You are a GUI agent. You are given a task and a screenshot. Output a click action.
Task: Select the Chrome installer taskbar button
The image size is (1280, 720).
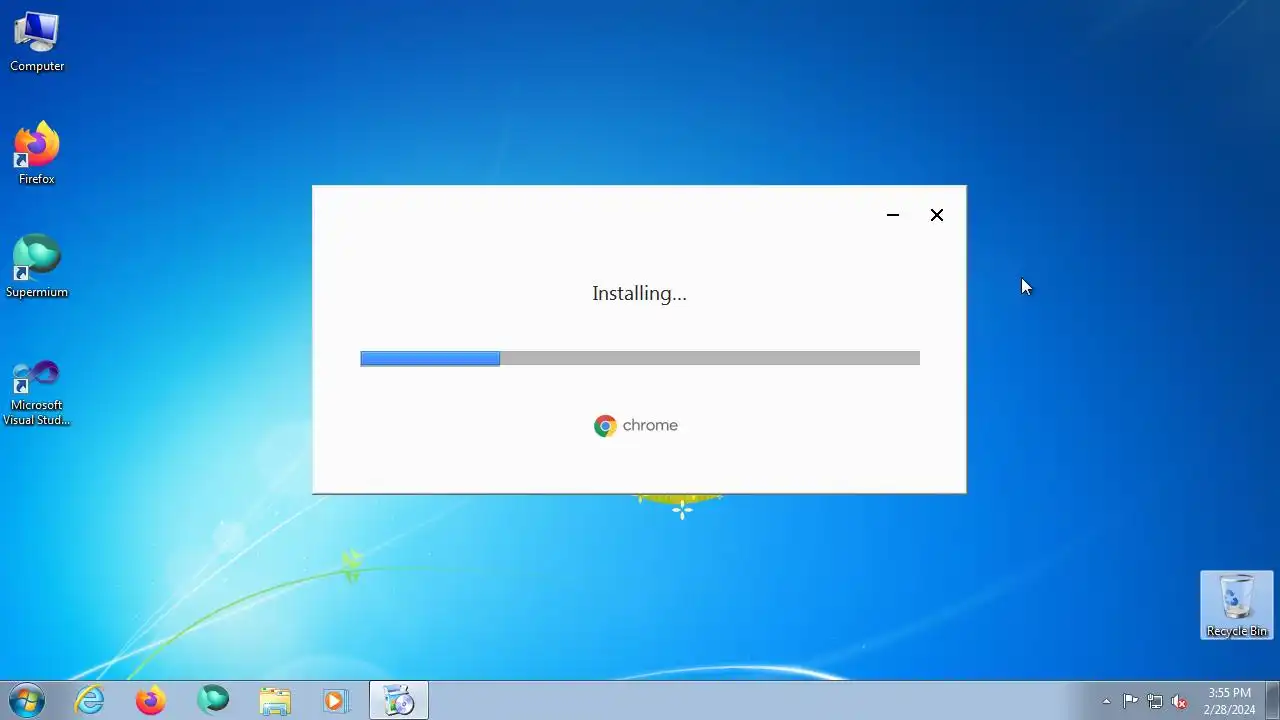coord(399,700)
